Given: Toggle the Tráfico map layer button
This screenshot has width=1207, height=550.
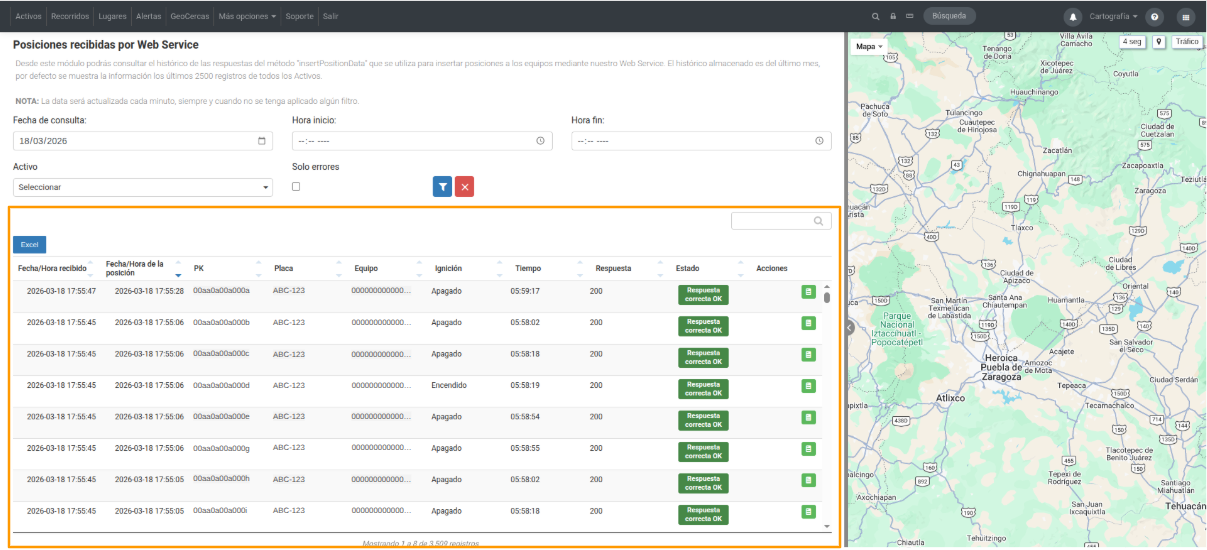Looking at the screenshot, I should [1187, 42].
